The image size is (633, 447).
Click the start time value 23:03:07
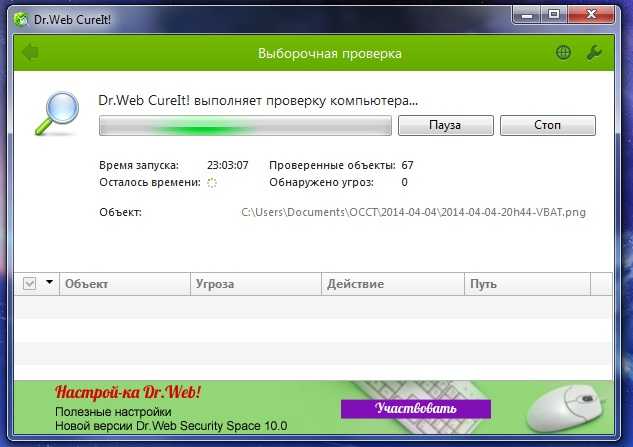pos(228,165)
